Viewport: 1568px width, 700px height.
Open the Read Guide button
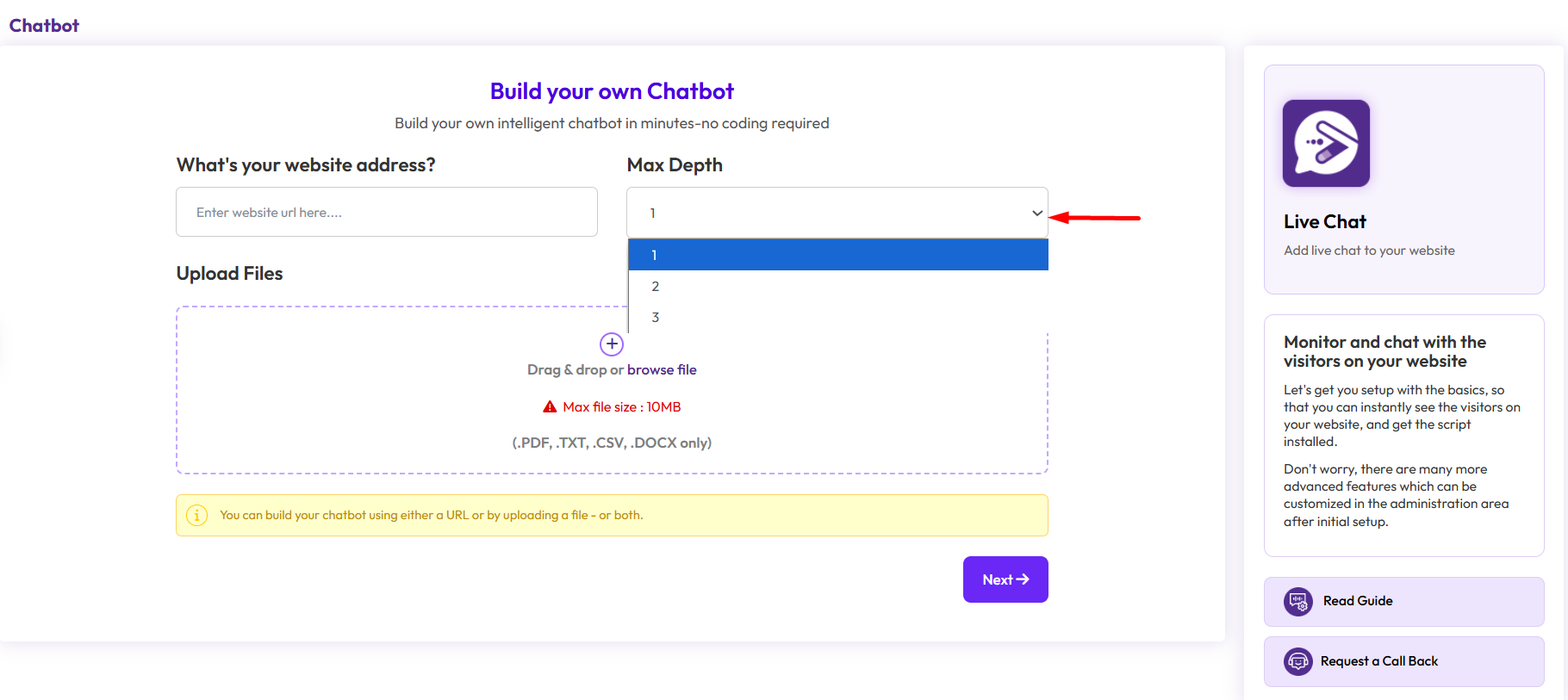(x=1403, y=601)
